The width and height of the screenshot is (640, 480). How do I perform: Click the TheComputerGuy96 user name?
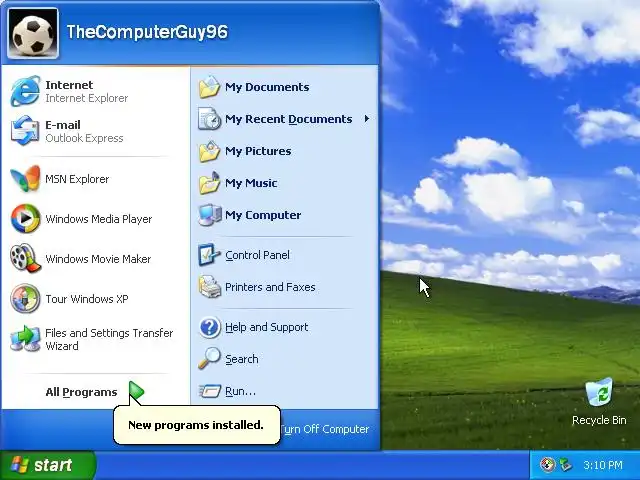(x=147, y=32)
